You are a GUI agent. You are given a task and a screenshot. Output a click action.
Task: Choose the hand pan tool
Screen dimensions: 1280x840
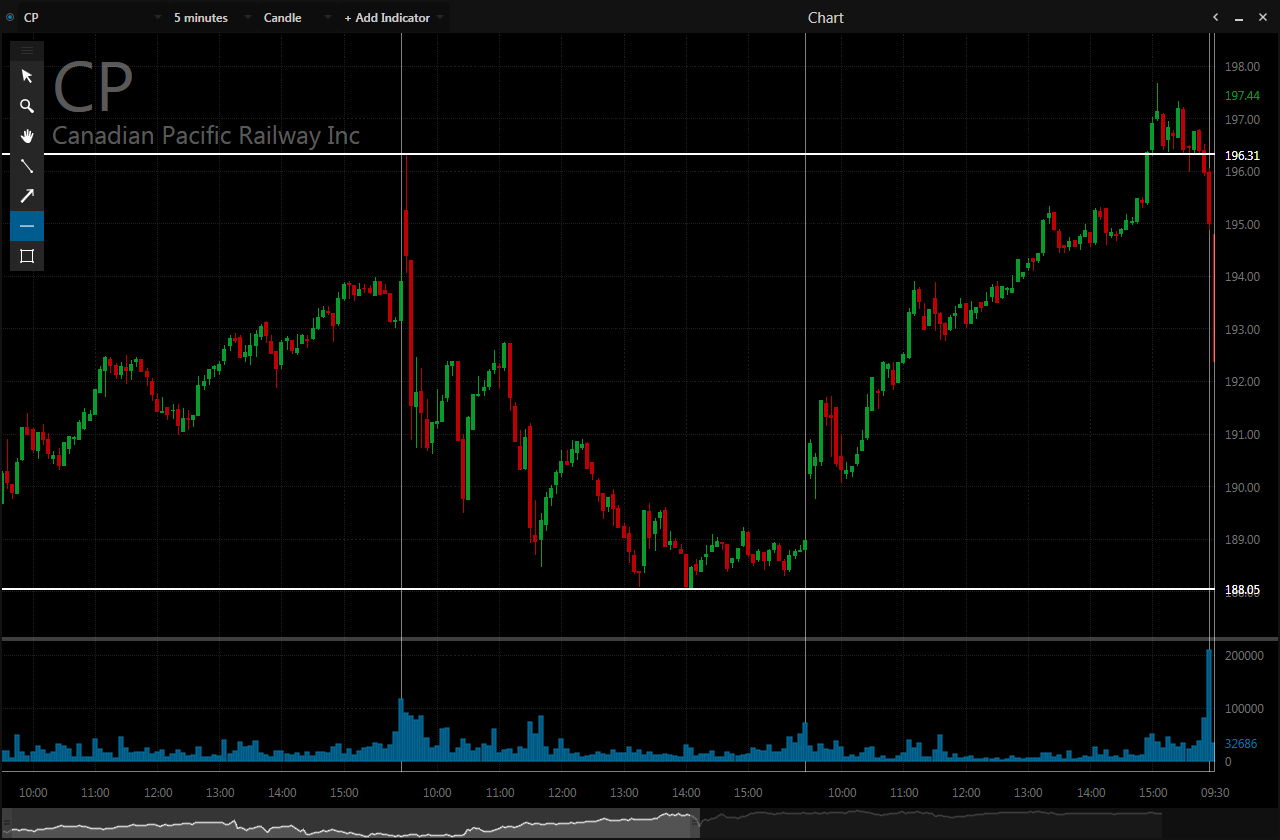[x=27, y=136]
